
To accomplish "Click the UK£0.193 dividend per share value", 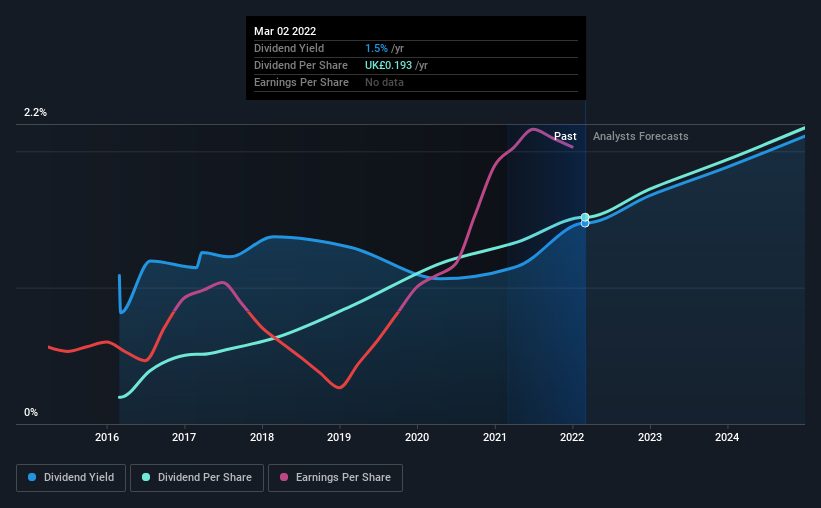I will click(x=389, y=65).
